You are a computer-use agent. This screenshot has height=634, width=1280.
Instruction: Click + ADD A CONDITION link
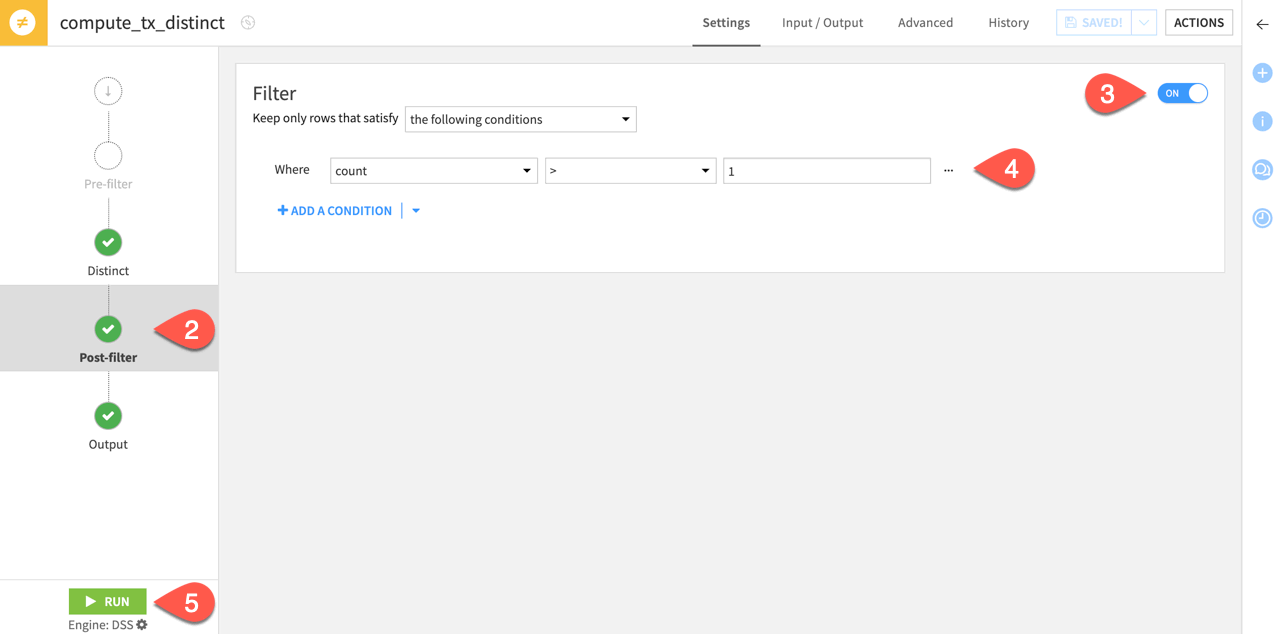coord(335,211)
